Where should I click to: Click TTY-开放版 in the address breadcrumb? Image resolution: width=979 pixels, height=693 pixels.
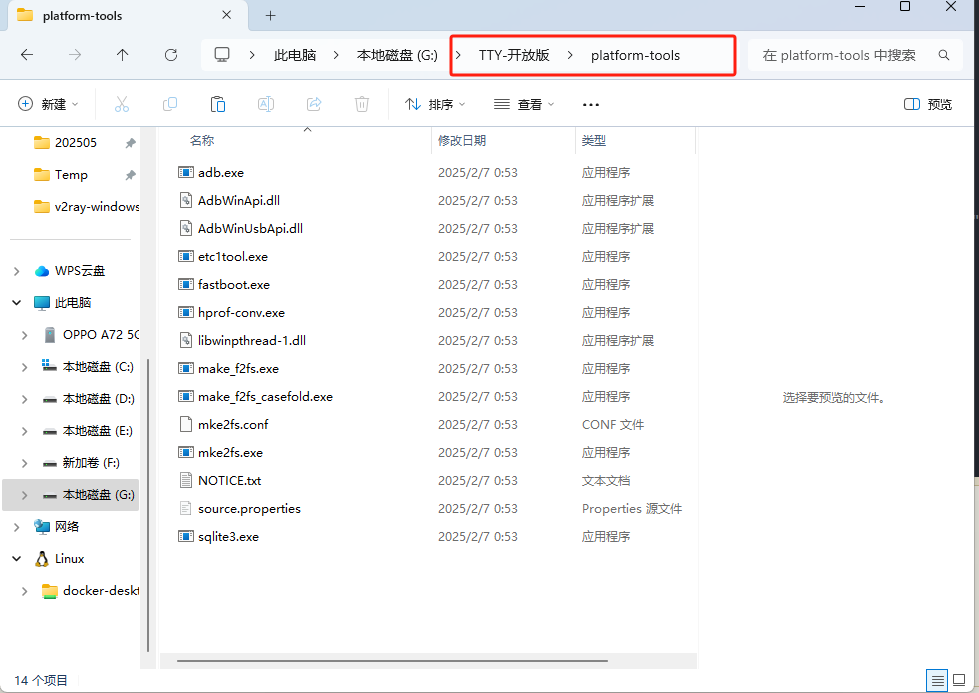point(514,55)
